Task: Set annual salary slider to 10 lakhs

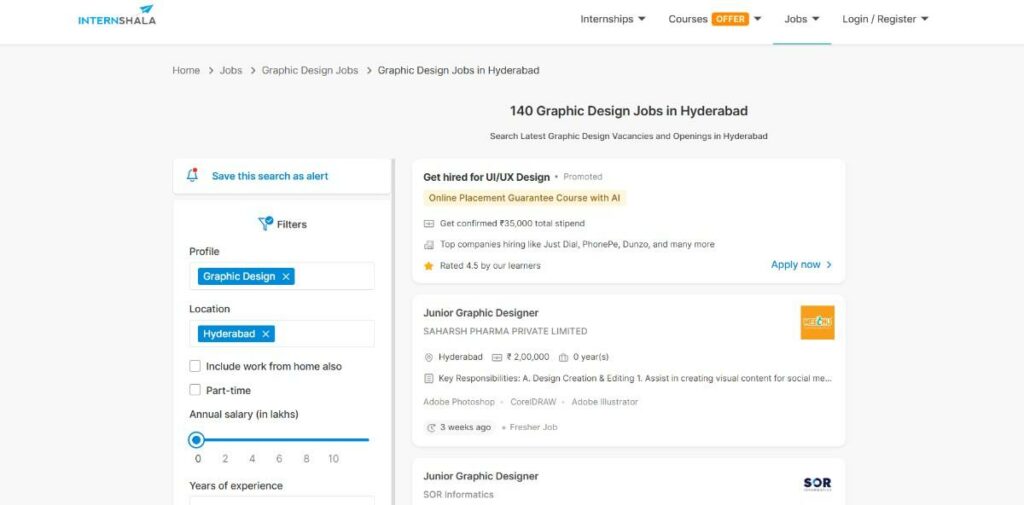Action: point(333,440)
